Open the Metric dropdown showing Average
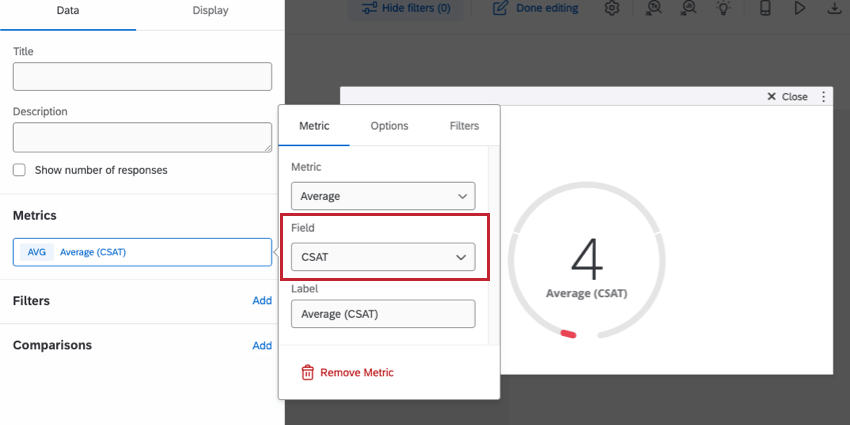This screenshot has width=850, height=425. tap(383, 196)
